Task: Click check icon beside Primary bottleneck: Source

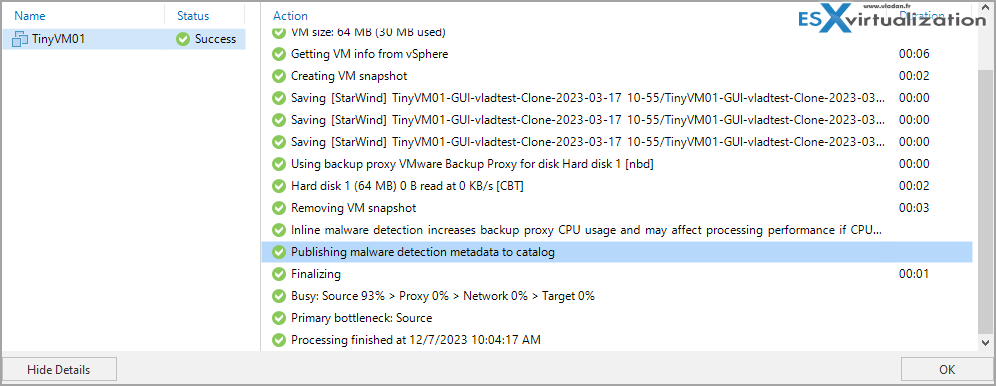Action: [x=278, y=318]
